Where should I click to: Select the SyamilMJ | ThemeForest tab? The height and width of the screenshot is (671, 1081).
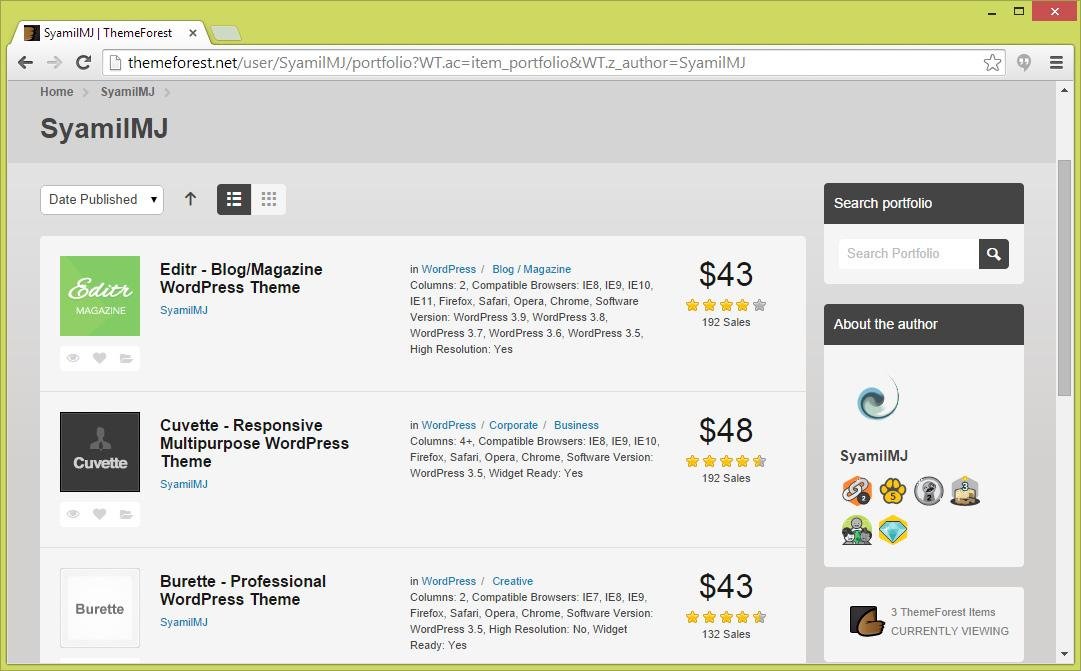pos(108,32)
